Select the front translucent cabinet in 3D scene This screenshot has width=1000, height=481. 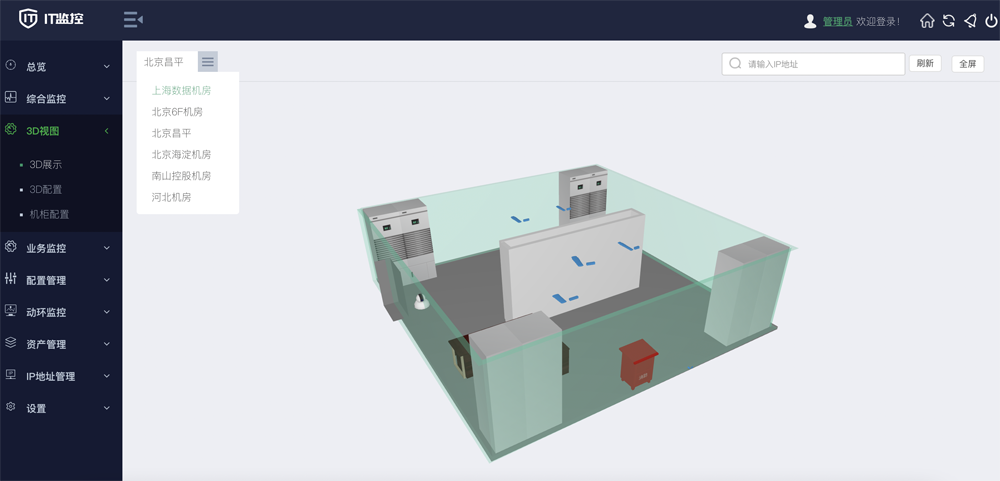tap(517, 381)
